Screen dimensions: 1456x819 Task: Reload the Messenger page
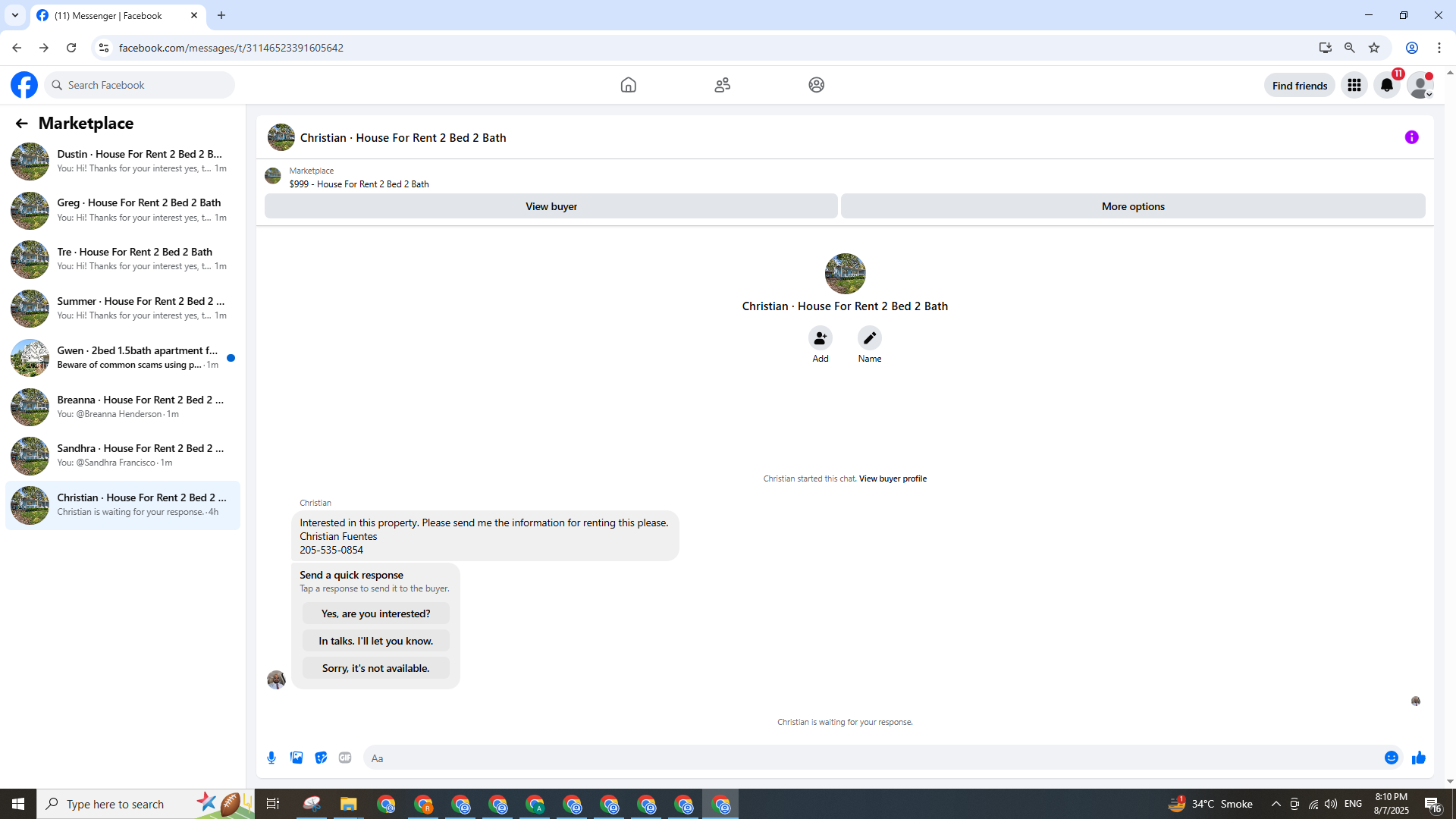(71, 48)
